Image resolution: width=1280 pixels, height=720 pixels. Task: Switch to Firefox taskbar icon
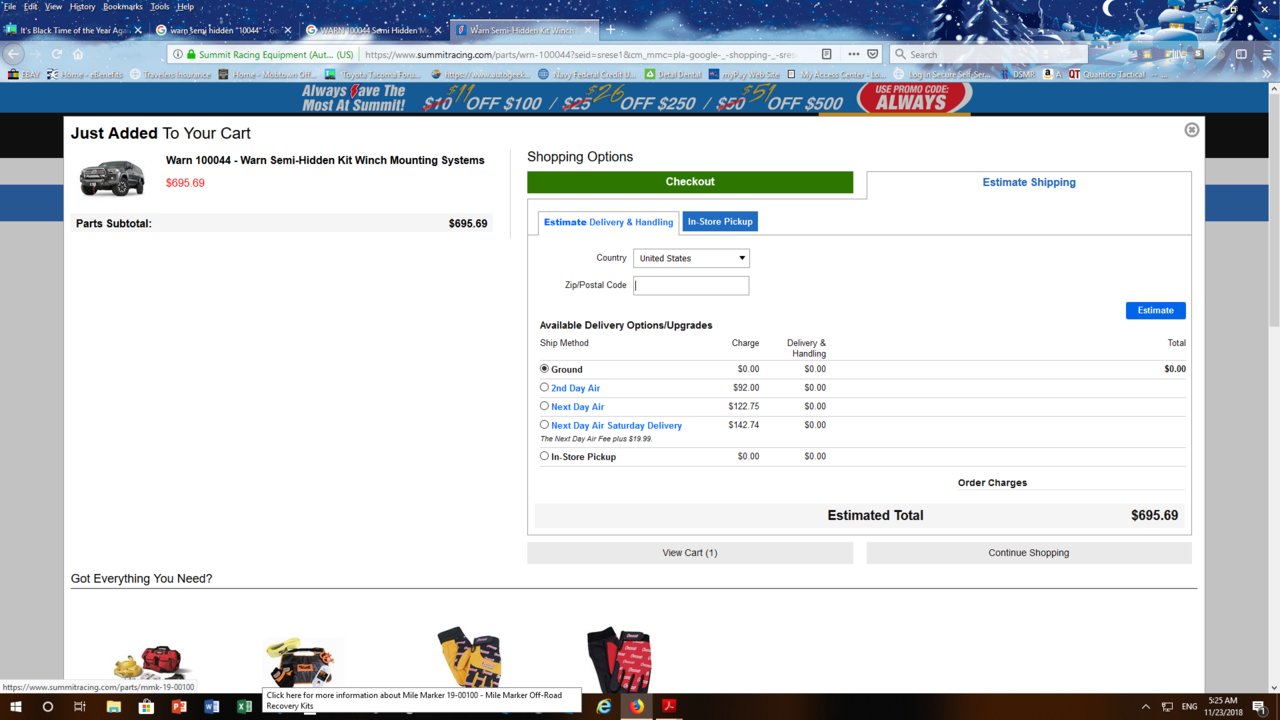click(x=636, y=707)
